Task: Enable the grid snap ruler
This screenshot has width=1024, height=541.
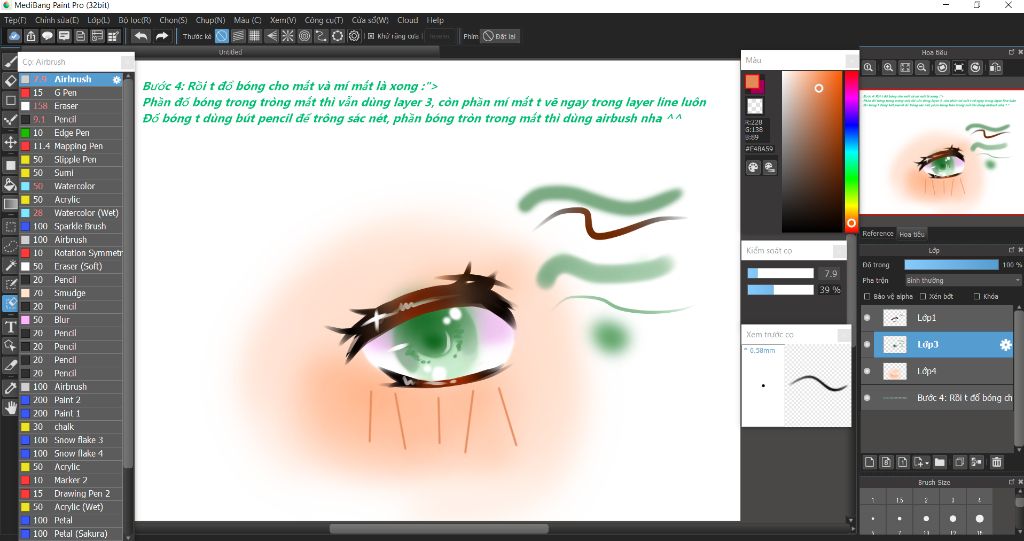Action: pyautogui.click(x=255, y=36)
